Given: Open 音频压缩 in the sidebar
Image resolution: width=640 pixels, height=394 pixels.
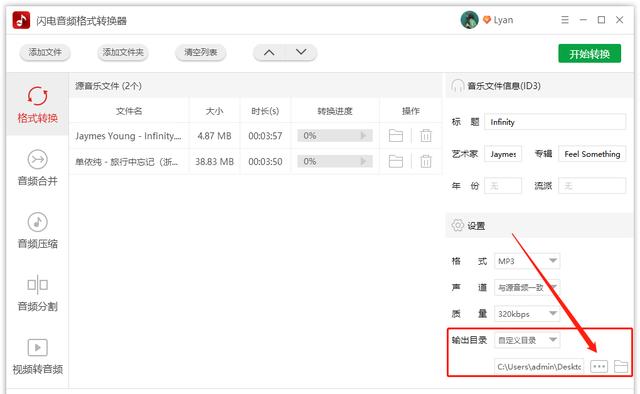Looking at the screenshot, I should [x=38, y=231].
